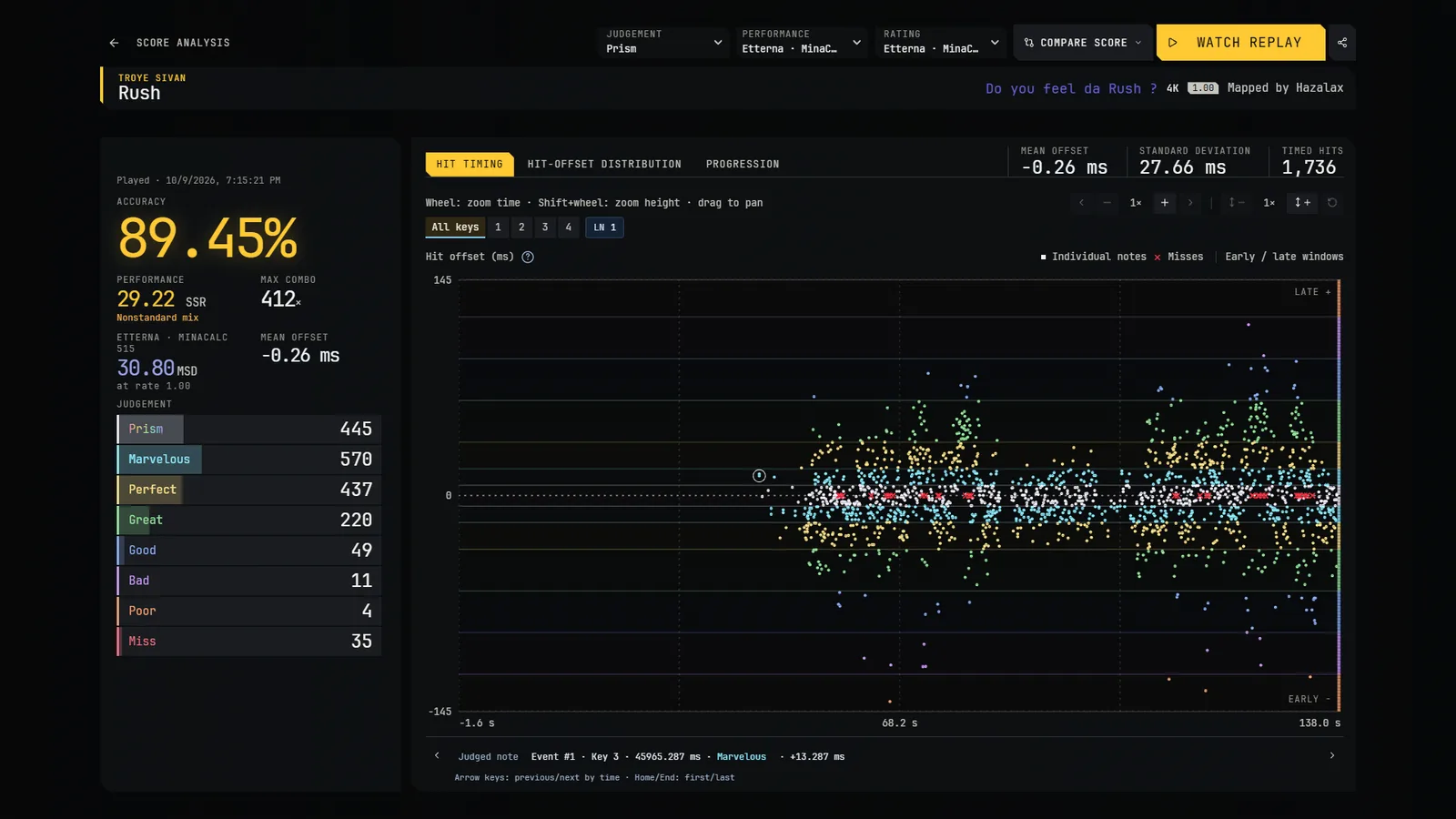1456x819 pixels.
Task: Switch to Hit-Offset Distribution tab
Action: 604,165
